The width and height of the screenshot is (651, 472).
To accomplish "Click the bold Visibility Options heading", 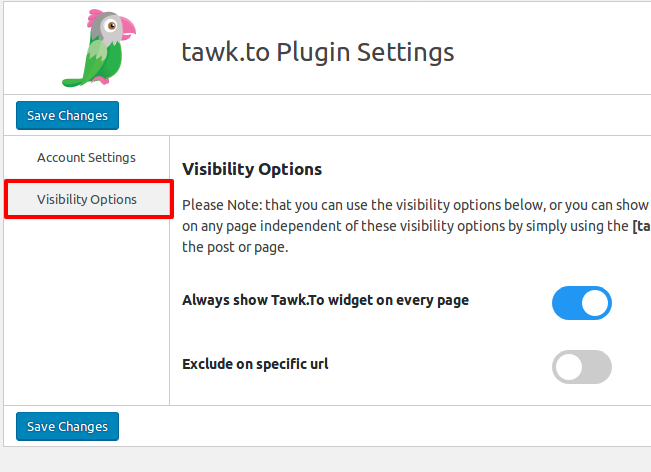I will [252, 169].
